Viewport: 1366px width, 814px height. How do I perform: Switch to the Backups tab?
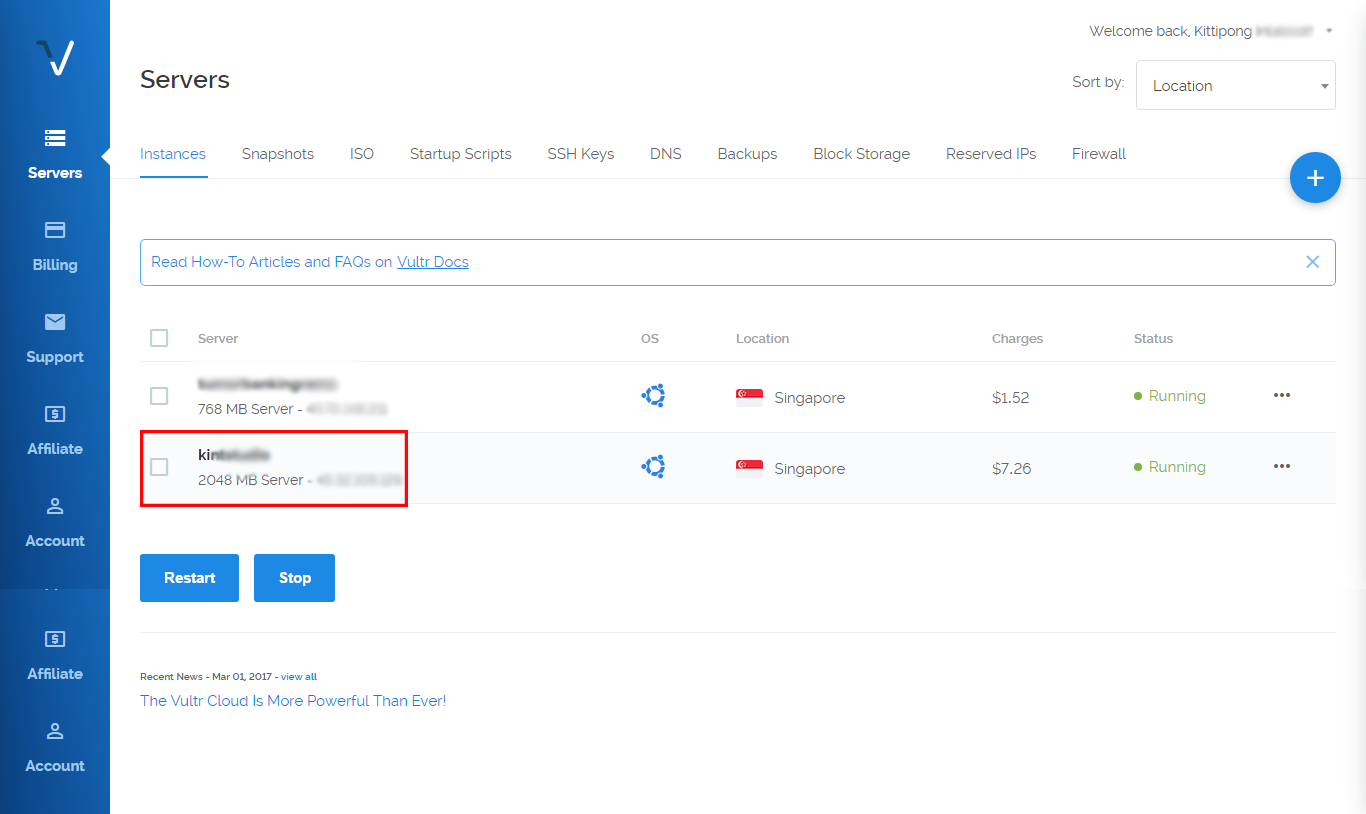point(747,154)
